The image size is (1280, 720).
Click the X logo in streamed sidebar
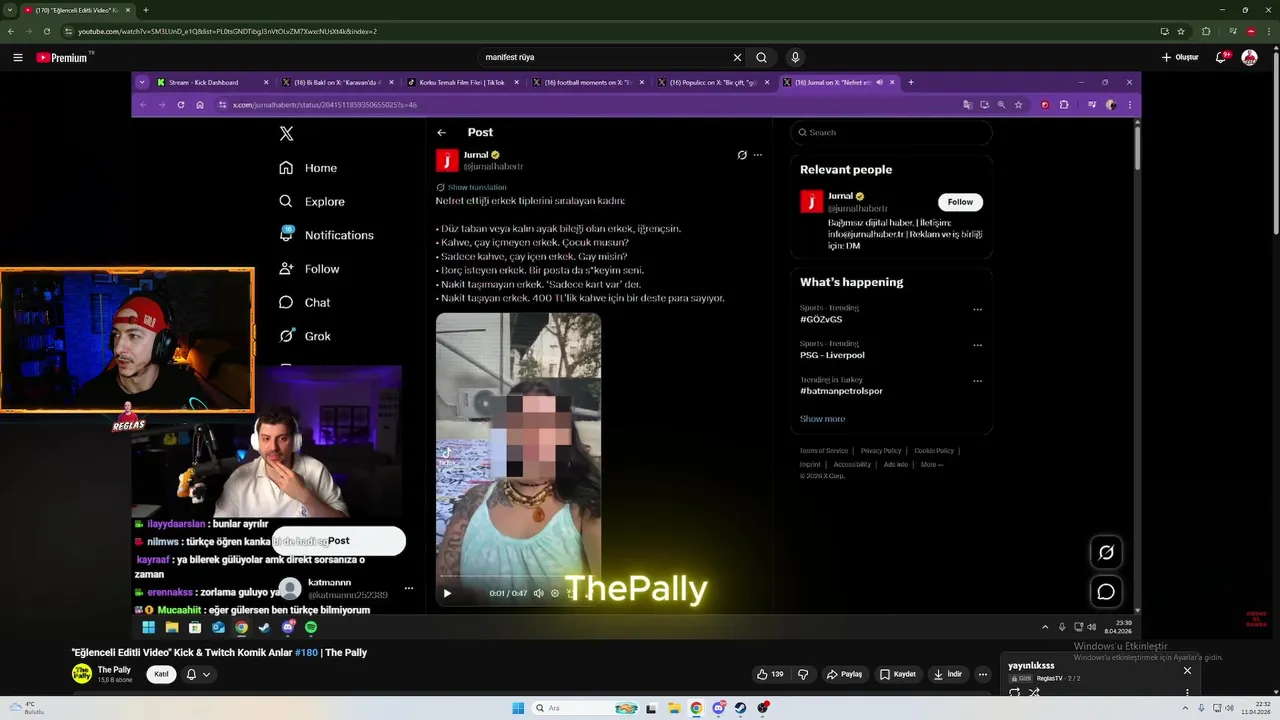(x=286, y=133)
